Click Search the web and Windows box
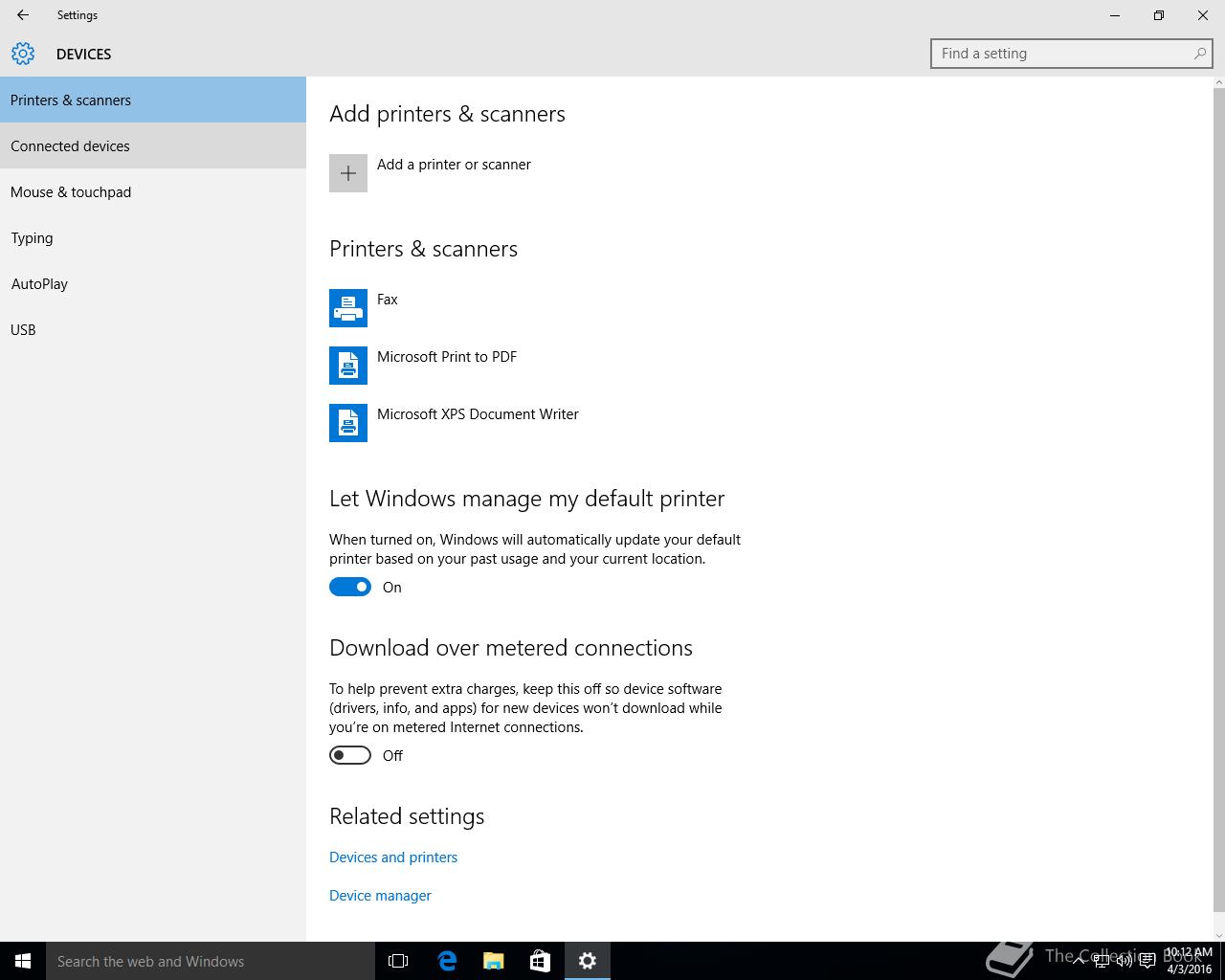The height and width of the screenshot is (980, 1225). click(211, 961)
